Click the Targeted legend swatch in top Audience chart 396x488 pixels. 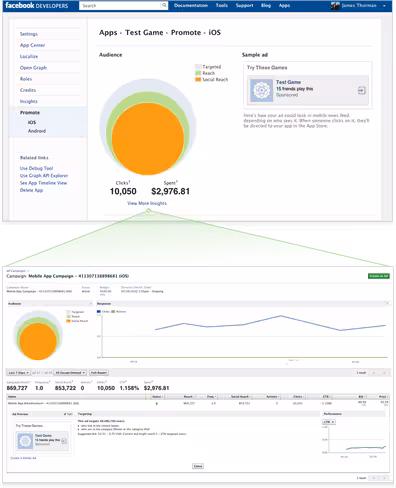198,67
